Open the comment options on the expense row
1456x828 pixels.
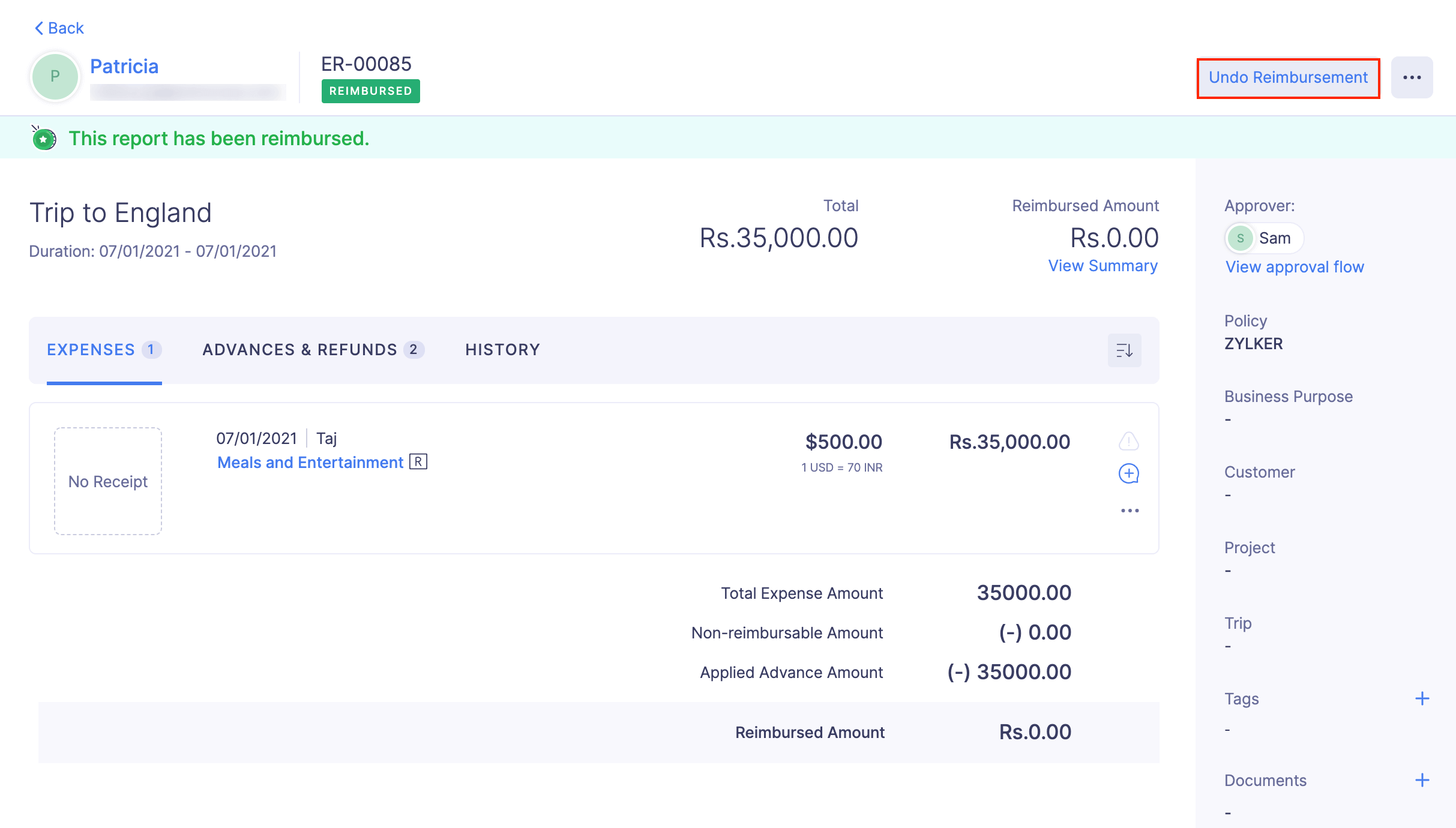point(1130,509)
